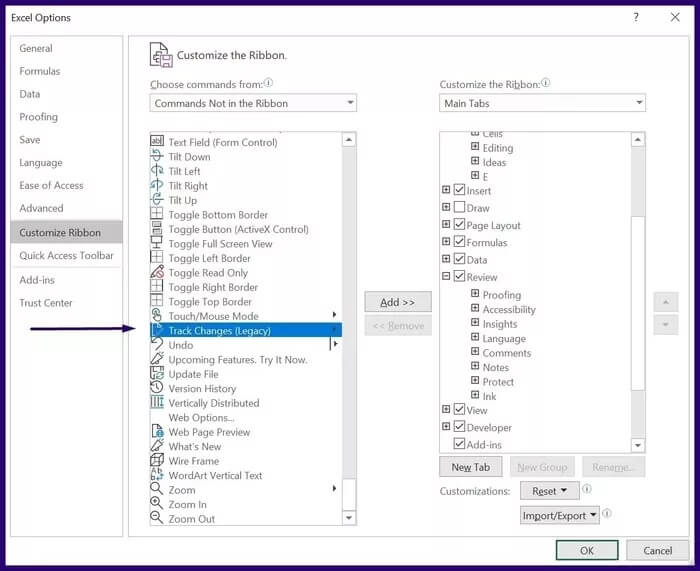Toggle the Review tab checkbox

click(x=459, y=276)
